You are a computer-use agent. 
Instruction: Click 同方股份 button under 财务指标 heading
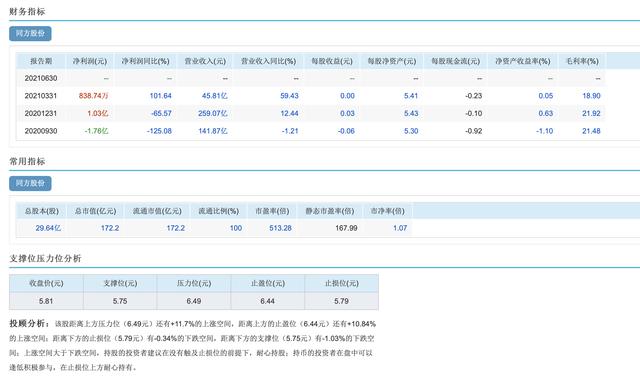[x=30, y=33]
